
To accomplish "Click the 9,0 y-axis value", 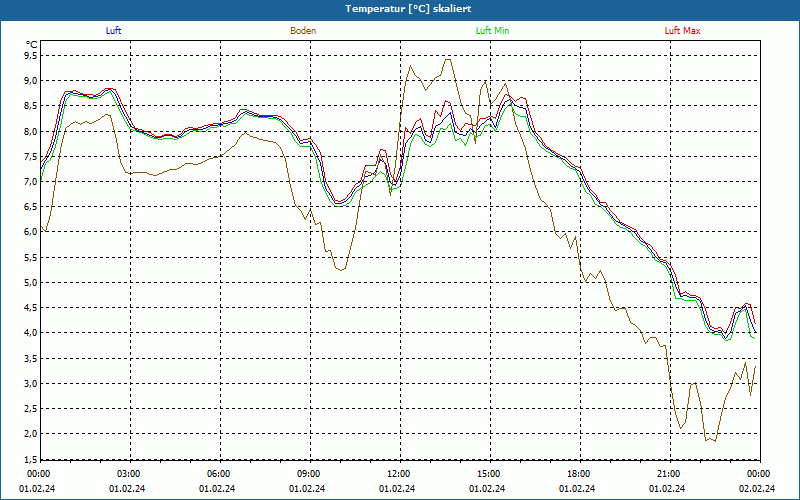I will pos(30,81).
